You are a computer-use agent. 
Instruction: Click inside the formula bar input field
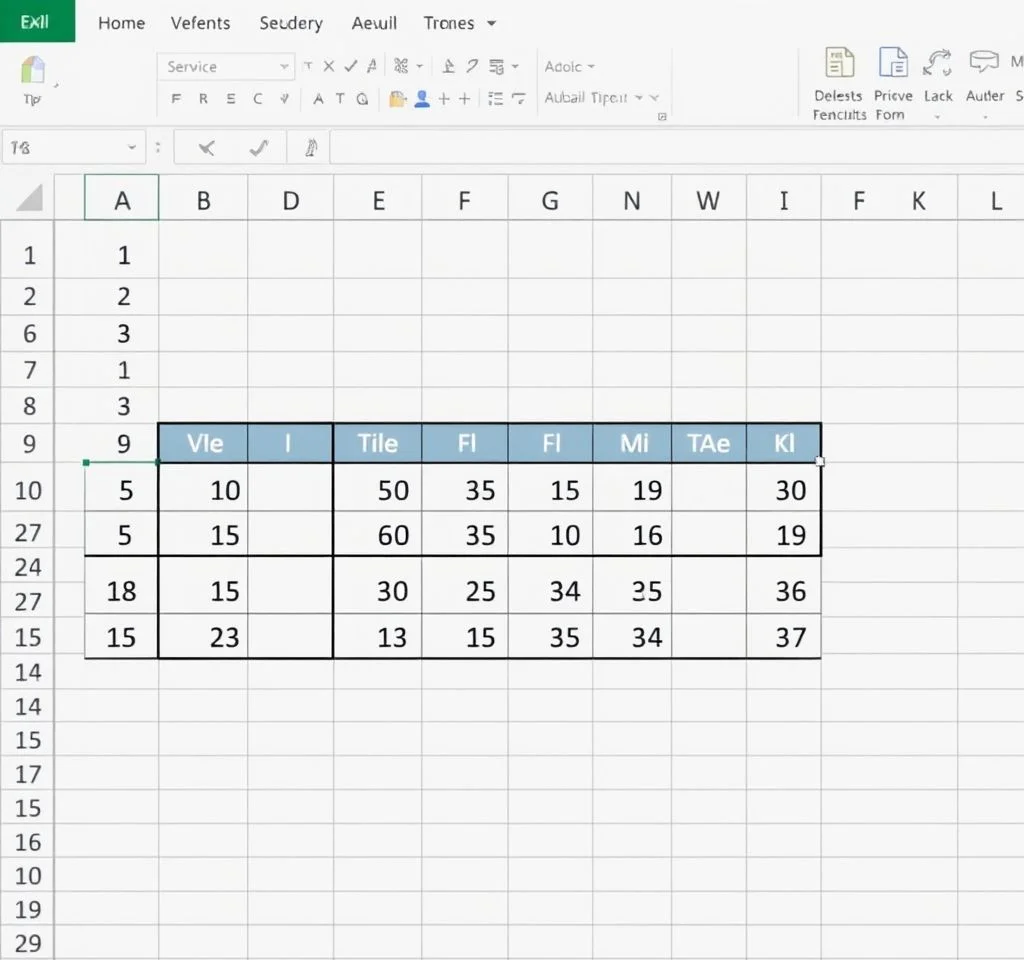[x=670, y=148]
